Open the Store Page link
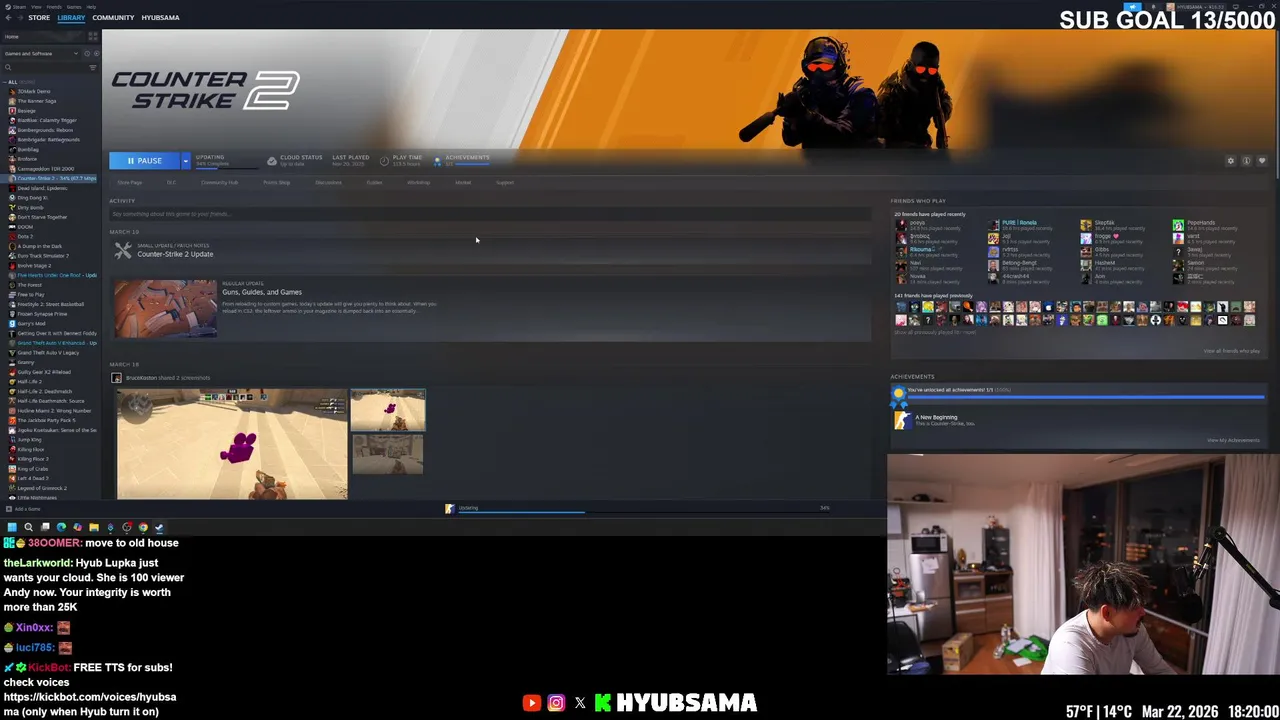 [x=130, y=183]
